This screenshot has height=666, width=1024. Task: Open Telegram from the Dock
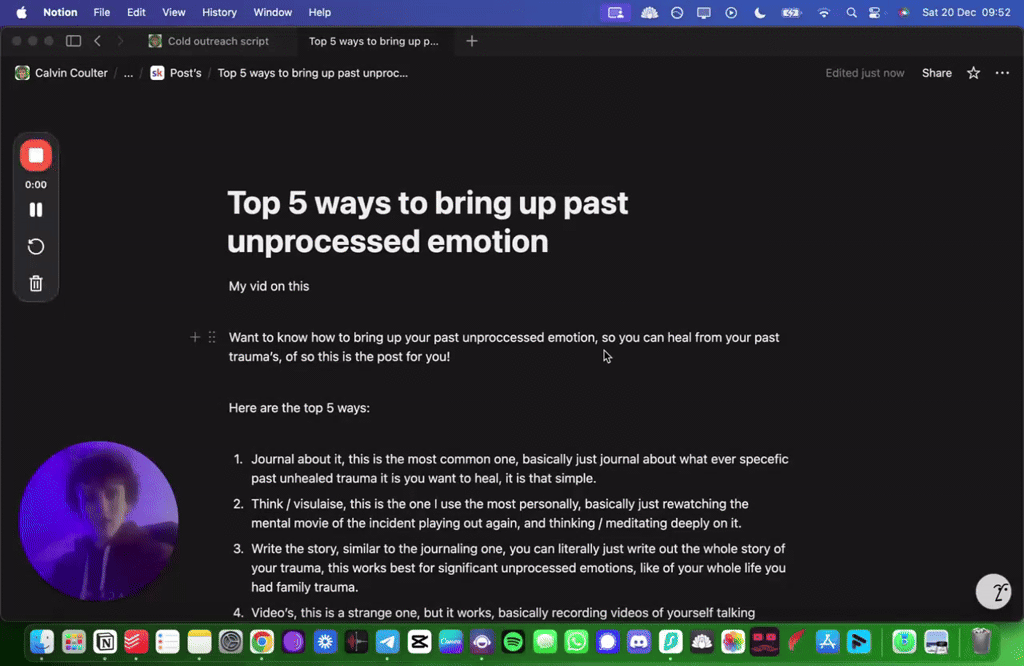pos(387,642)
